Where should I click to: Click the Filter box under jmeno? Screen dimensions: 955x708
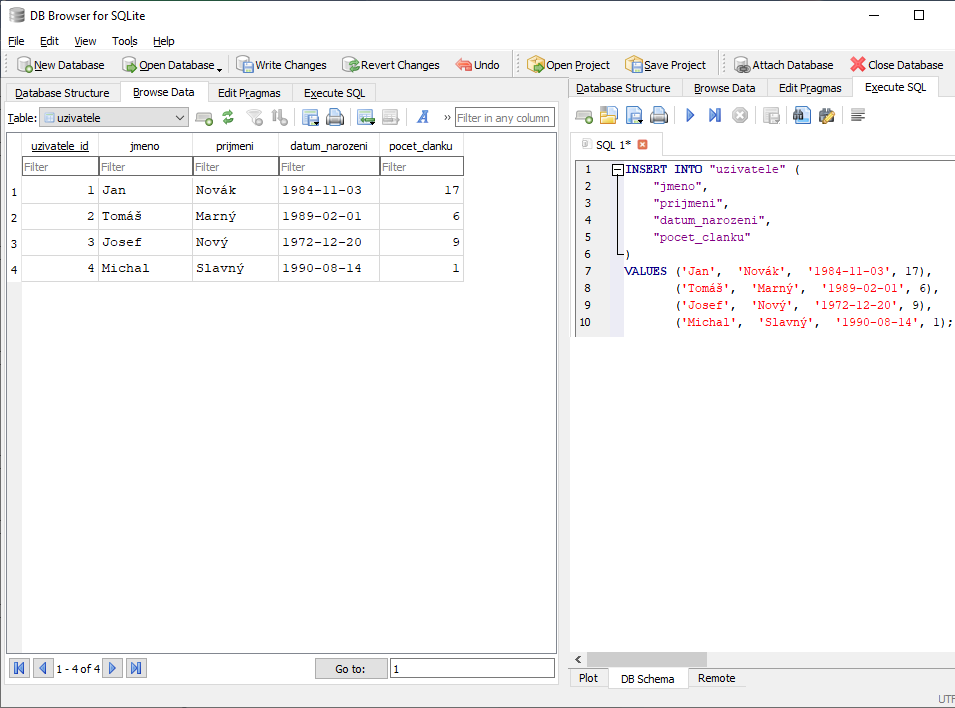[145, 166]
